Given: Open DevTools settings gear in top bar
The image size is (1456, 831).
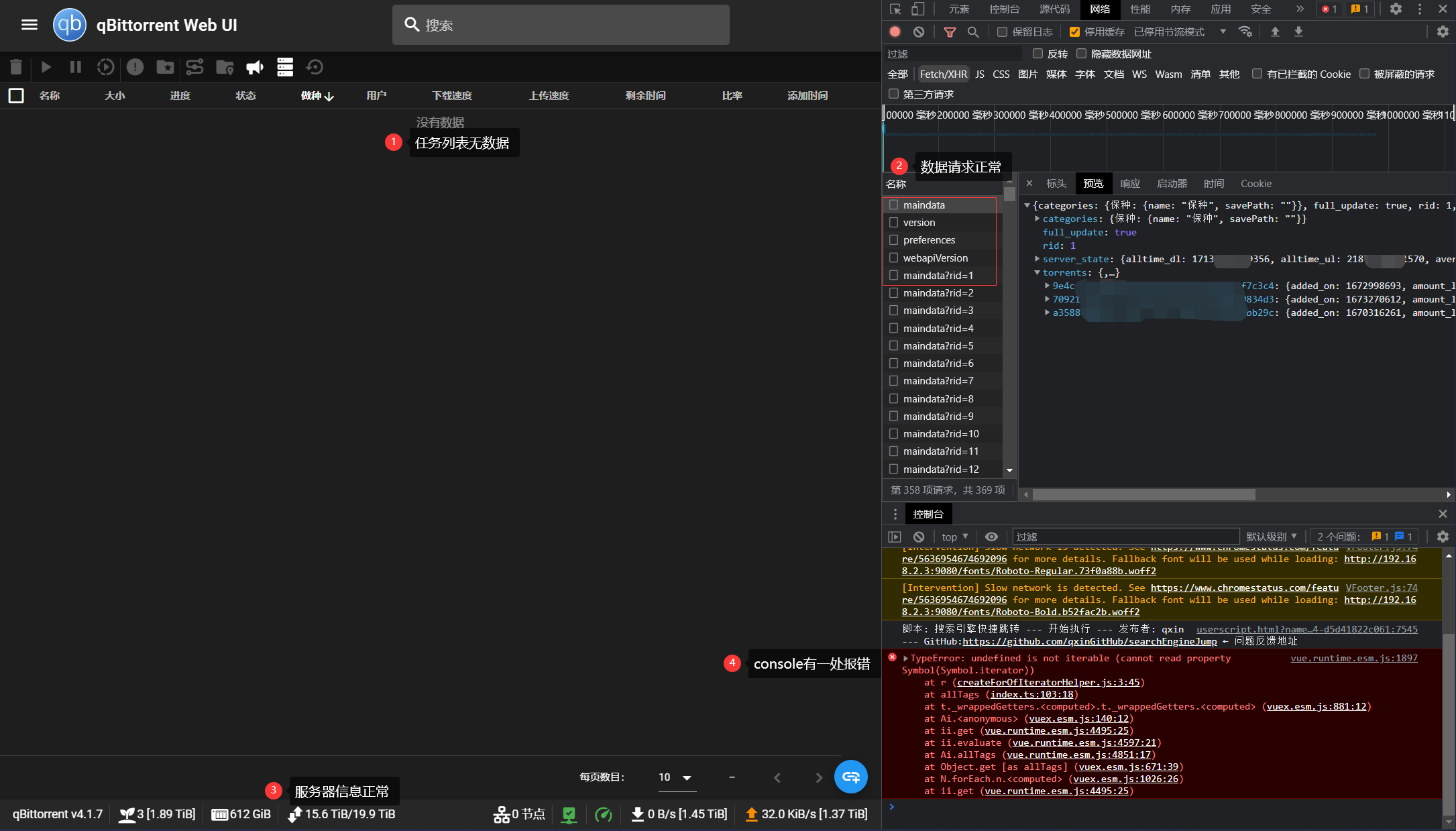Looking at the screenshot, I should [1396, 9].
